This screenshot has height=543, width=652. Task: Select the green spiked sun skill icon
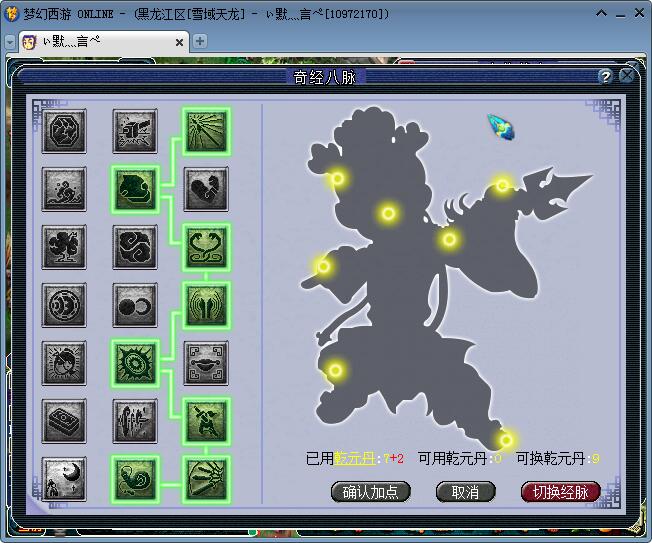click(x=135, y=363)
